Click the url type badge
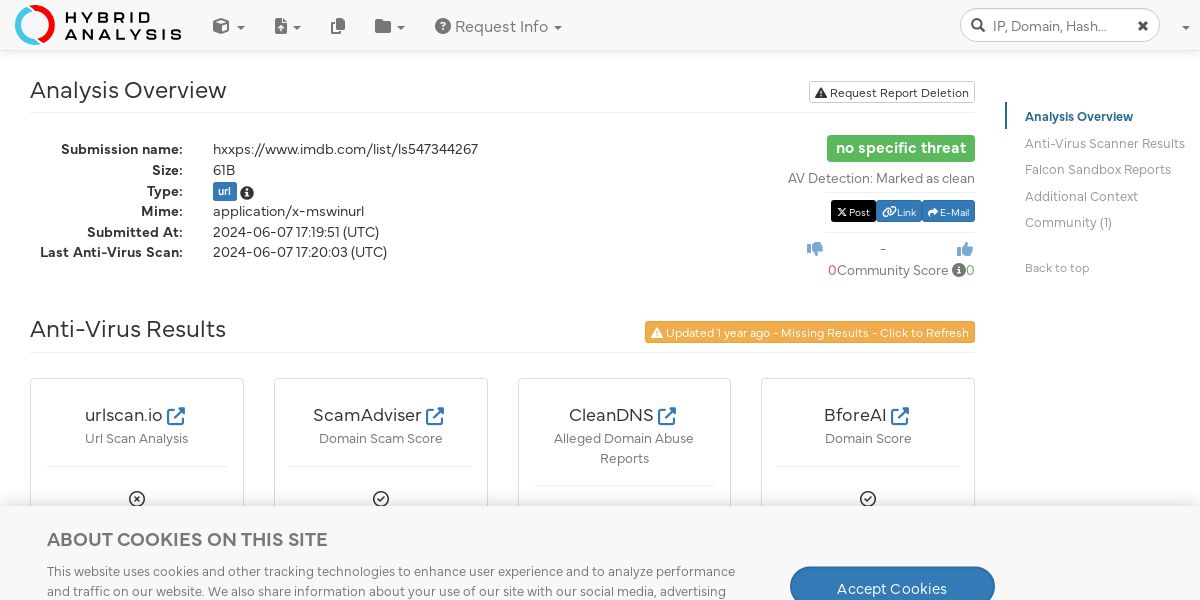Image resolution: width=1200 pixels, height=600 pixels. coord(224,192)
